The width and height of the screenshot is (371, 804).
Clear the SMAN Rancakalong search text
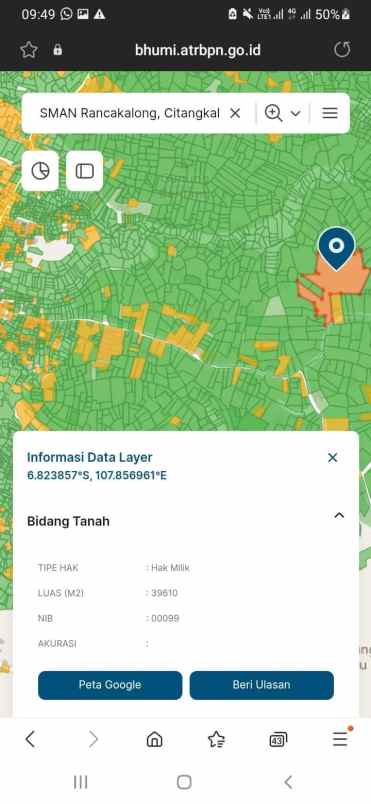pyautogui.click(x=235, y=113)
